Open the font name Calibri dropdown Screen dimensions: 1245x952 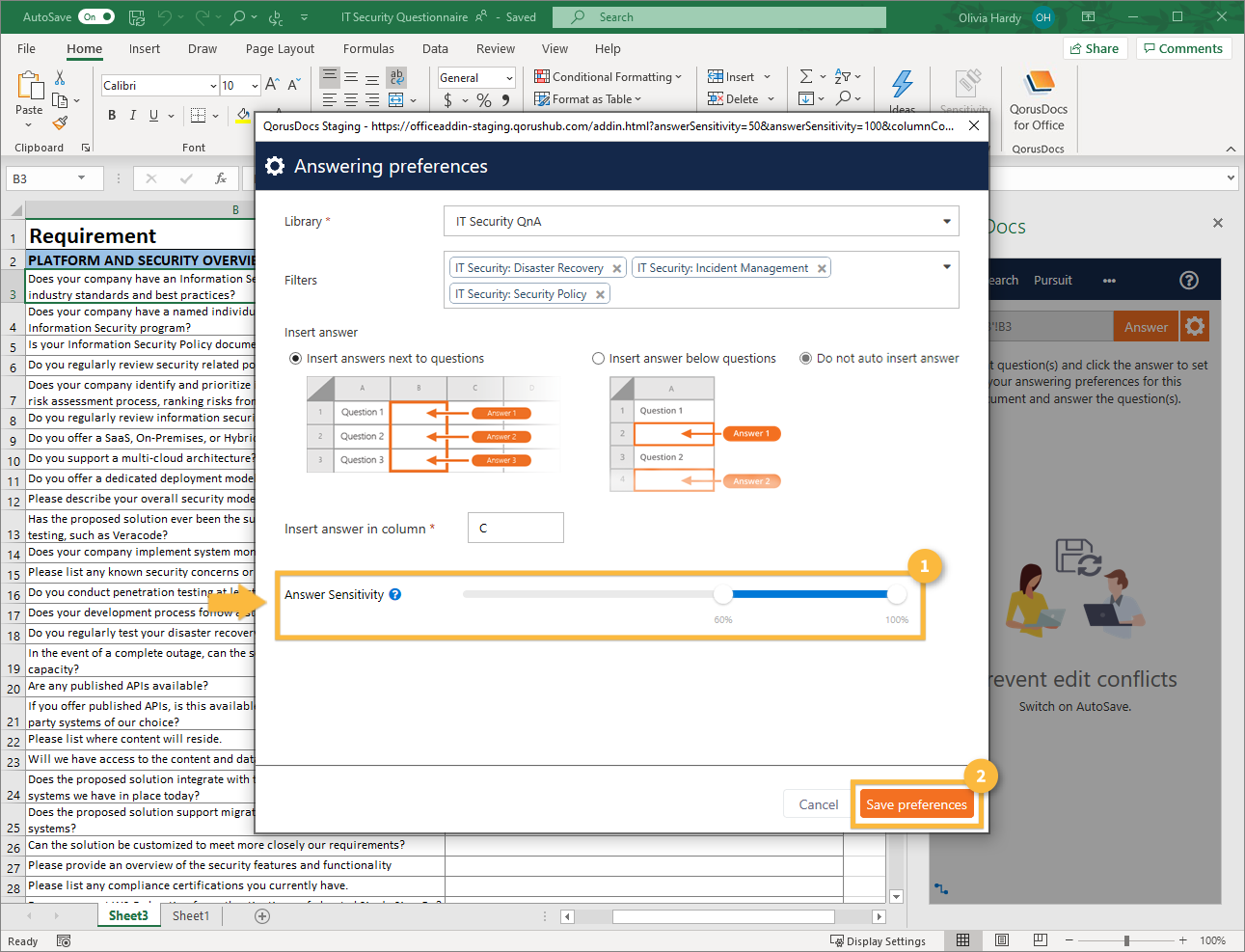coord(213,86)
